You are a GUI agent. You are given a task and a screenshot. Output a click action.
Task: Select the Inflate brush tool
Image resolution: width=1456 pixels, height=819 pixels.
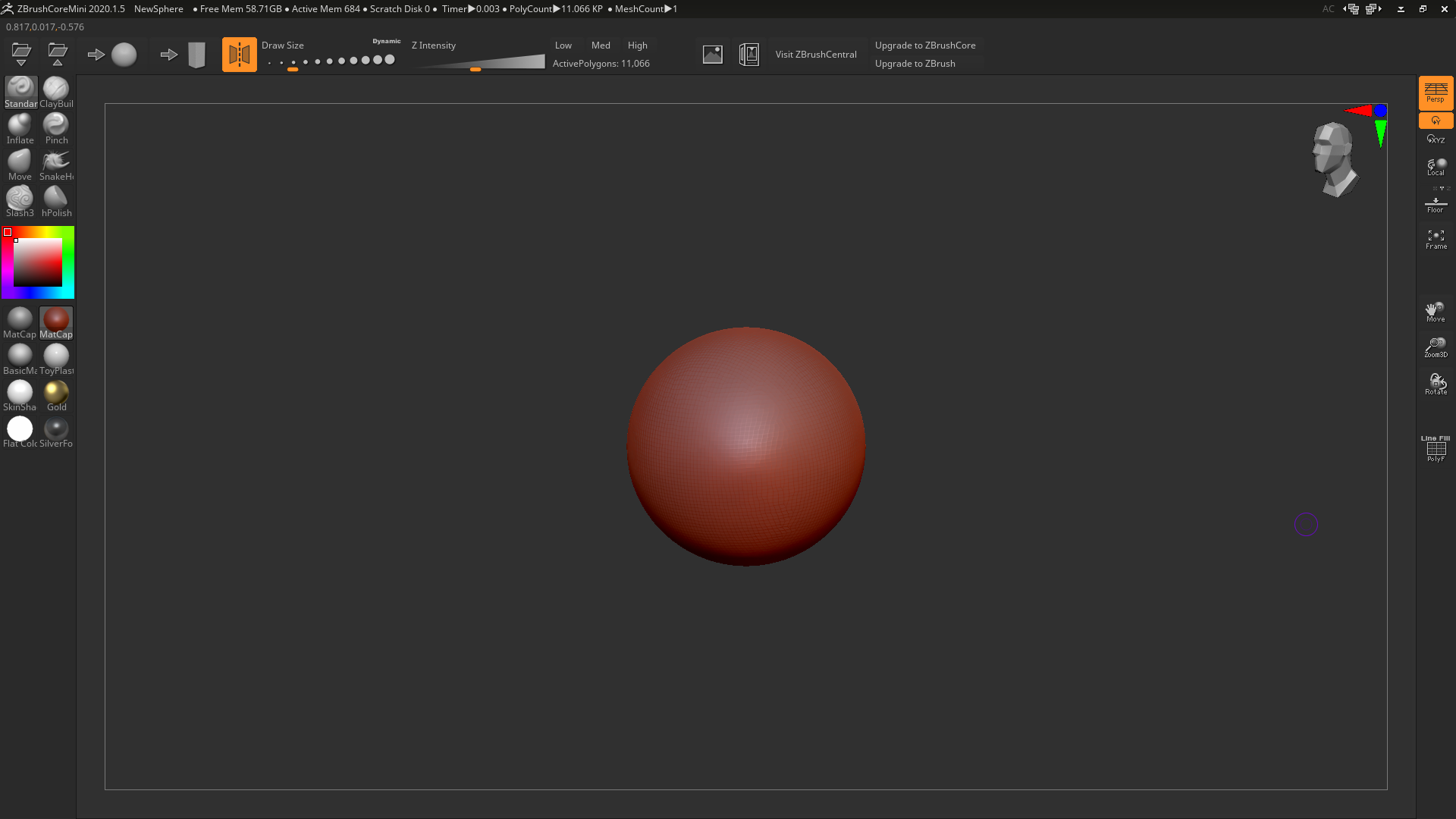tap(20, 128)
